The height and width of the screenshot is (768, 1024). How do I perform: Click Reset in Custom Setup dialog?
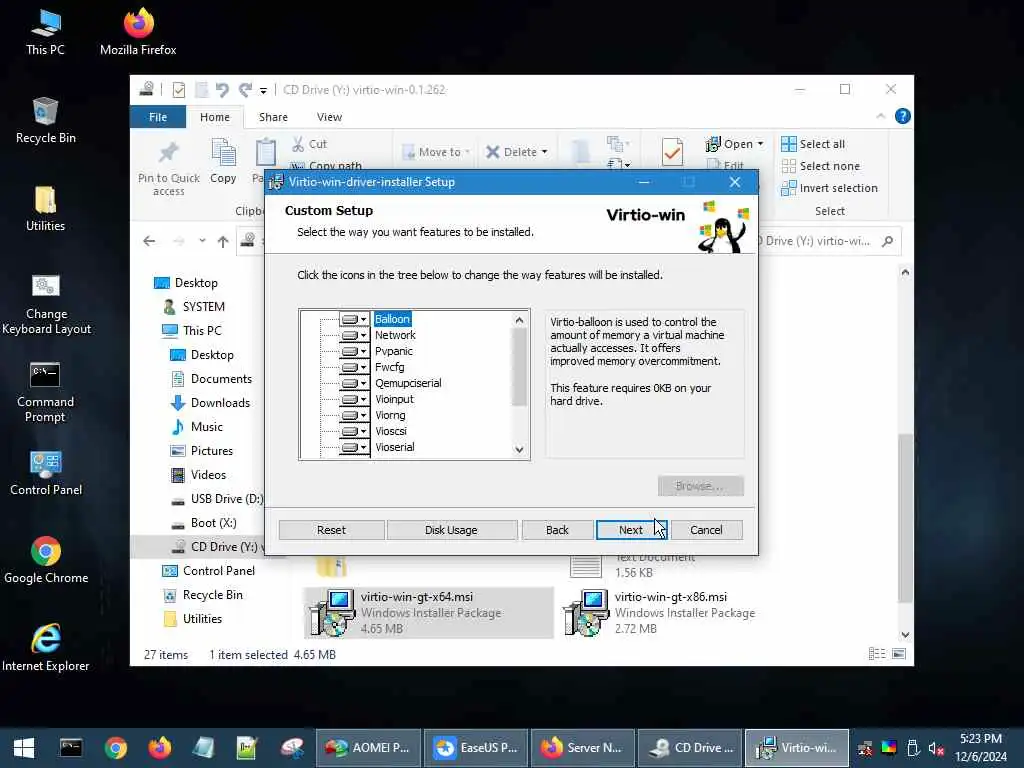tap(331, 530)
